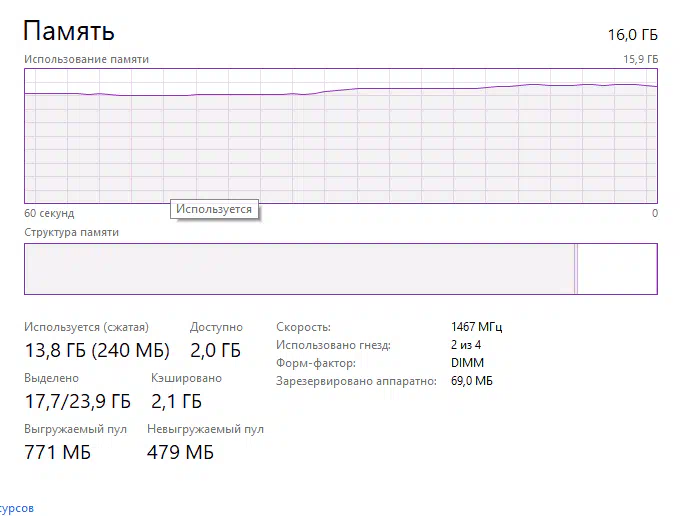Viewport: 680px width, 516px height.
Task: Click the 2,1 ГБ cached value
Action: point(177,401)
